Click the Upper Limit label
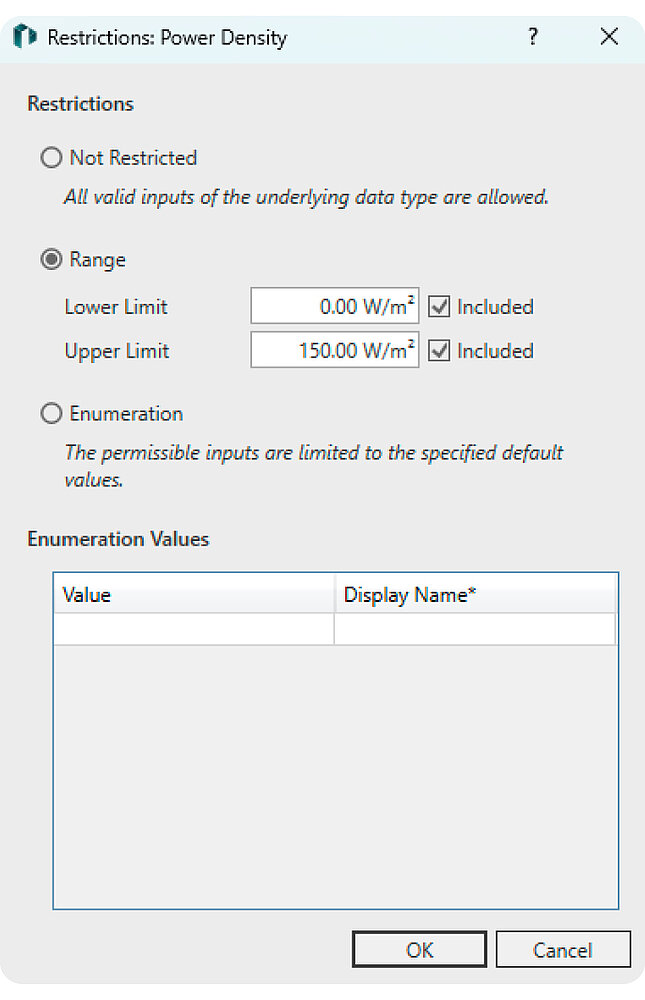This screenshot has width=645, height=1000. [x=117, y=351]
